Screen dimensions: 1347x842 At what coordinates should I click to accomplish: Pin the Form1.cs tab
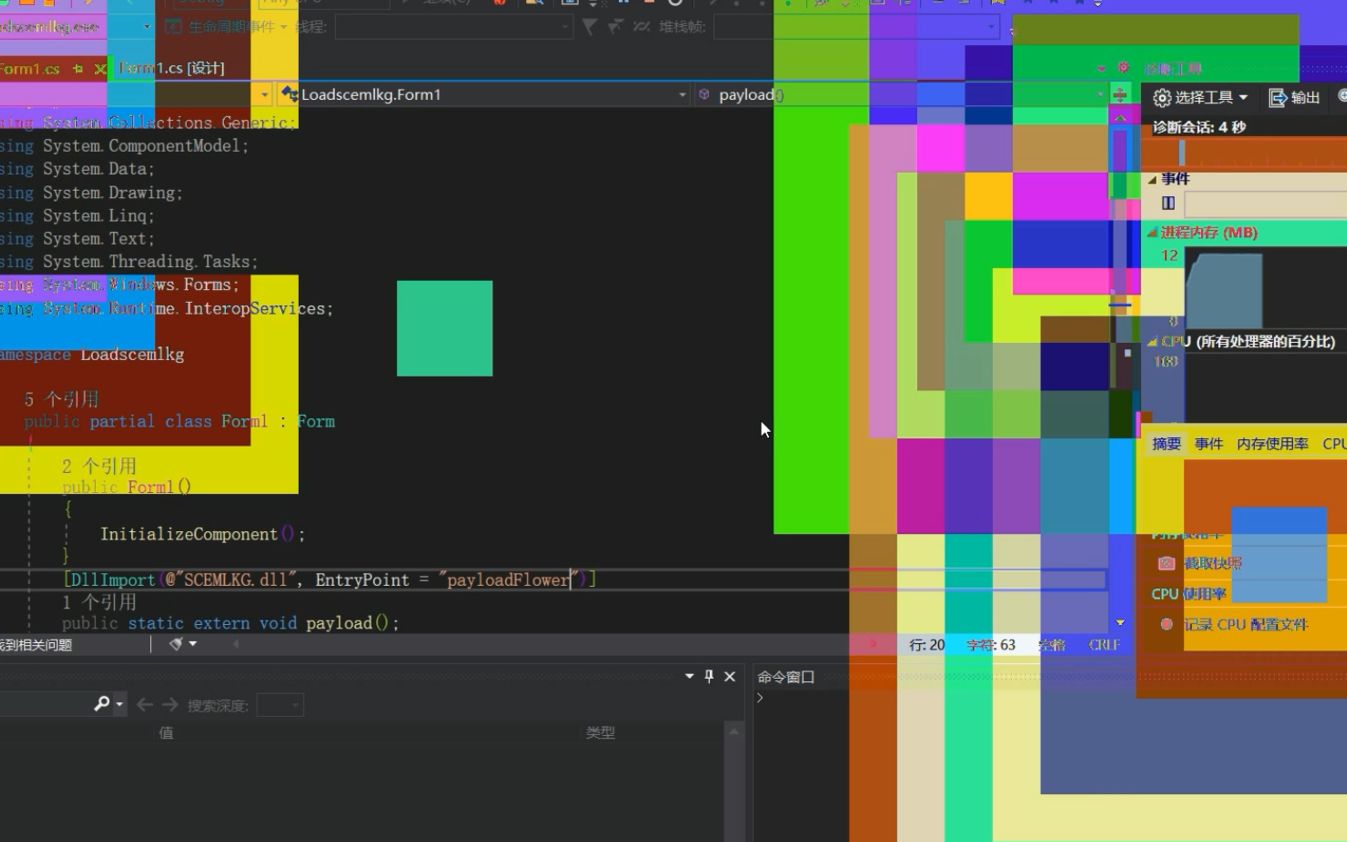point(78,69)
